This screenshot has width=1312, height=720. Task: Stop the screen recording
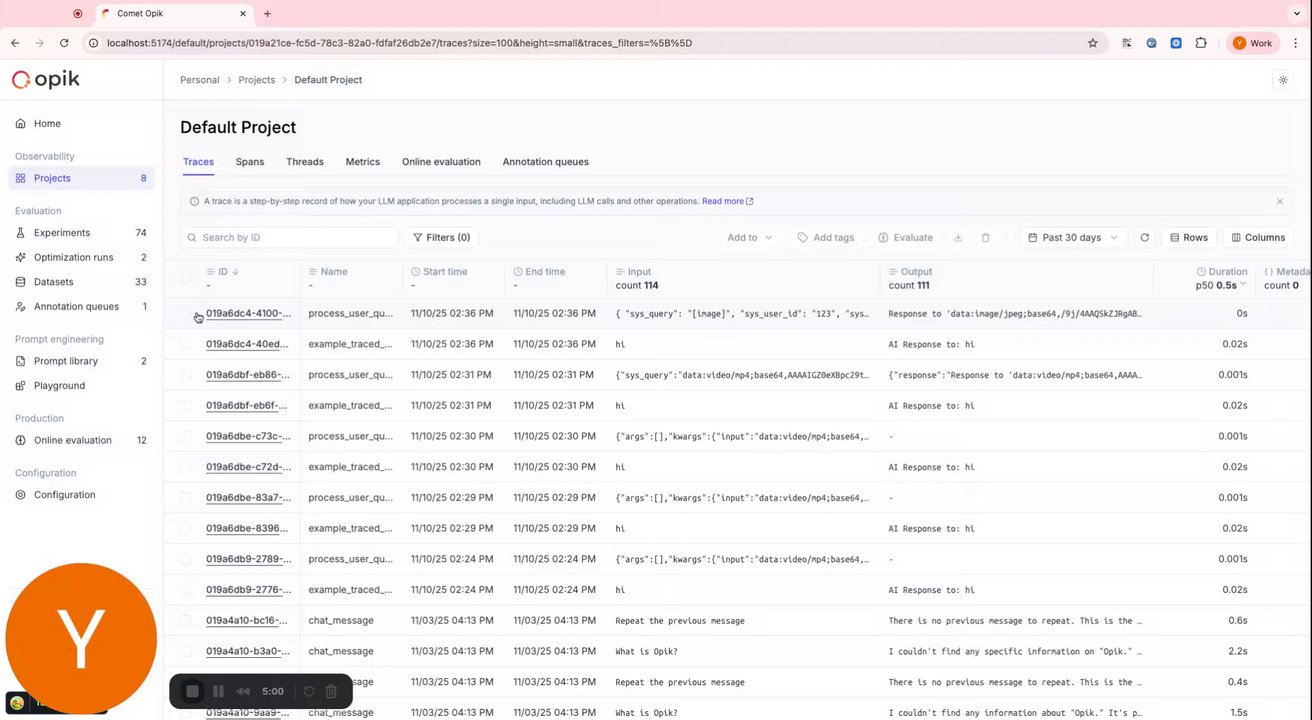(193, 691)
